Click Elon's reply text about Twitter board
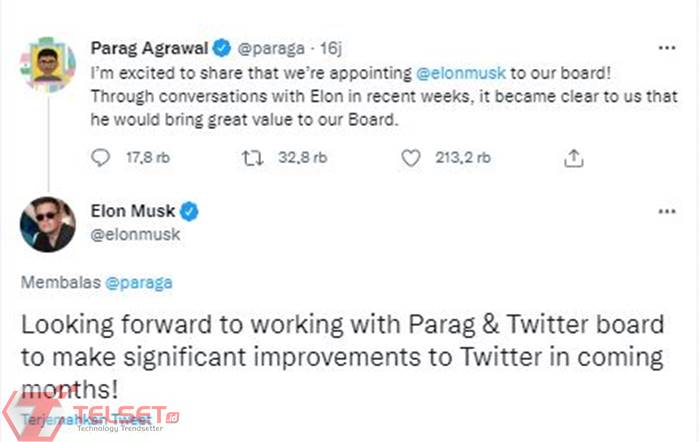700x442 pixels. 340,356
